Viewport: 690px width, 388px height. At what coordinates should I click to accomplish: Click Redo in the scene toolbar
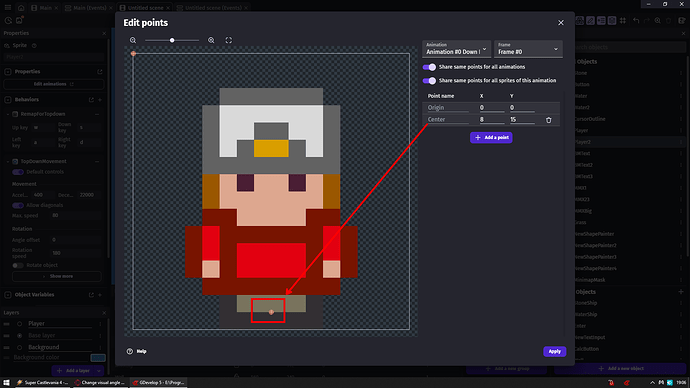[646, 21]
